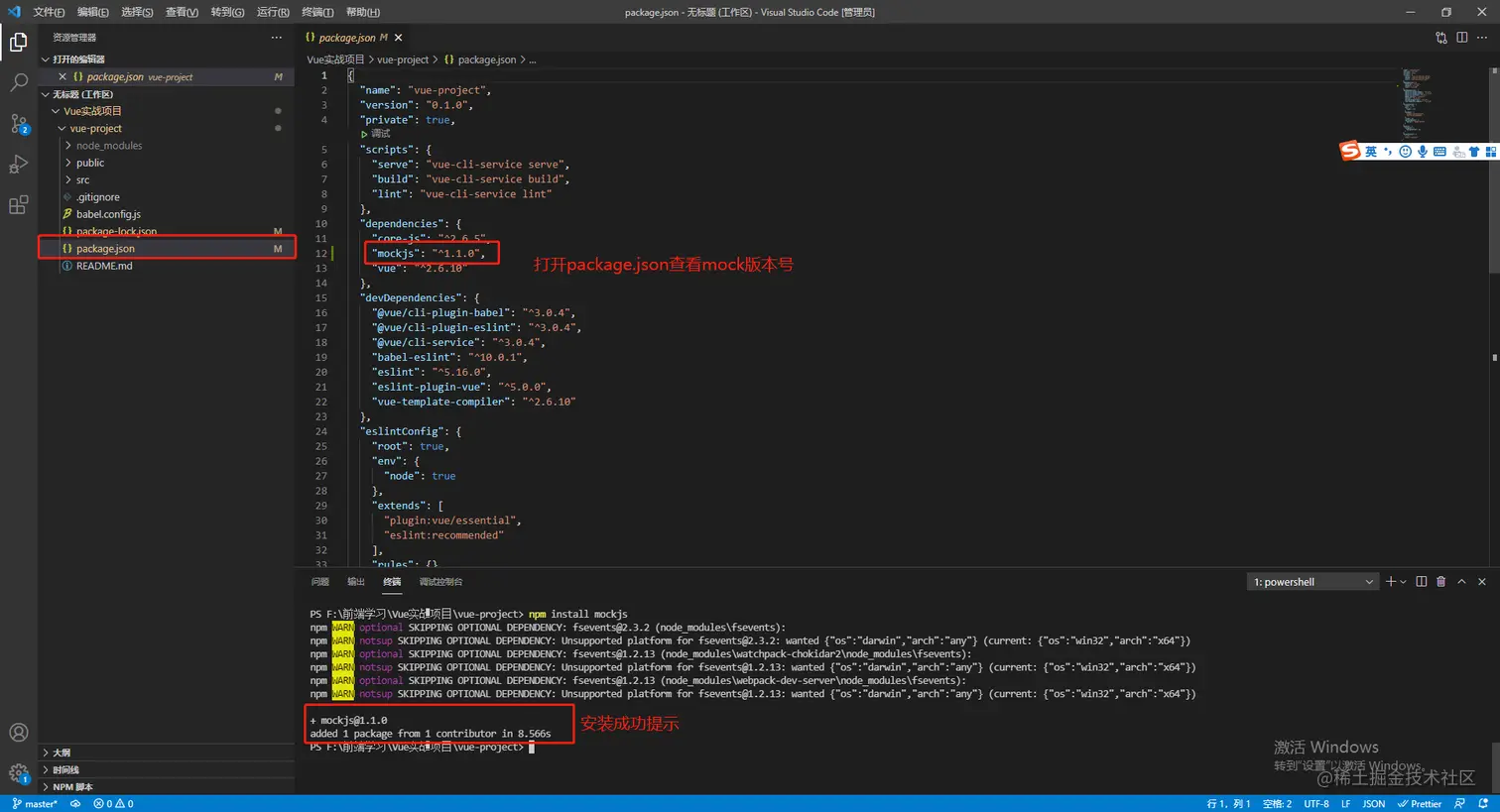1500x812 pixels.
Task: Open the 帮助(H) menu
Action: [x=362, y=12]
